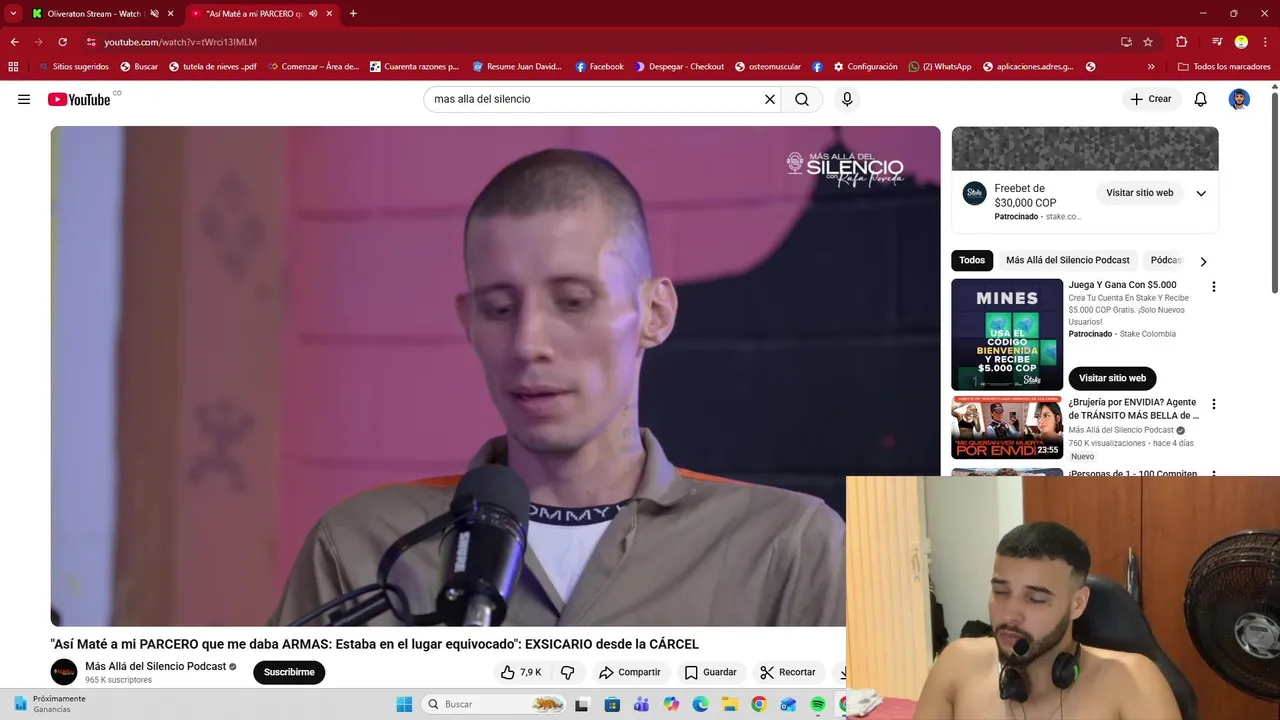1280x720 pixels.
Task: Select the Todos filter chip
Action: coord(972,260)
